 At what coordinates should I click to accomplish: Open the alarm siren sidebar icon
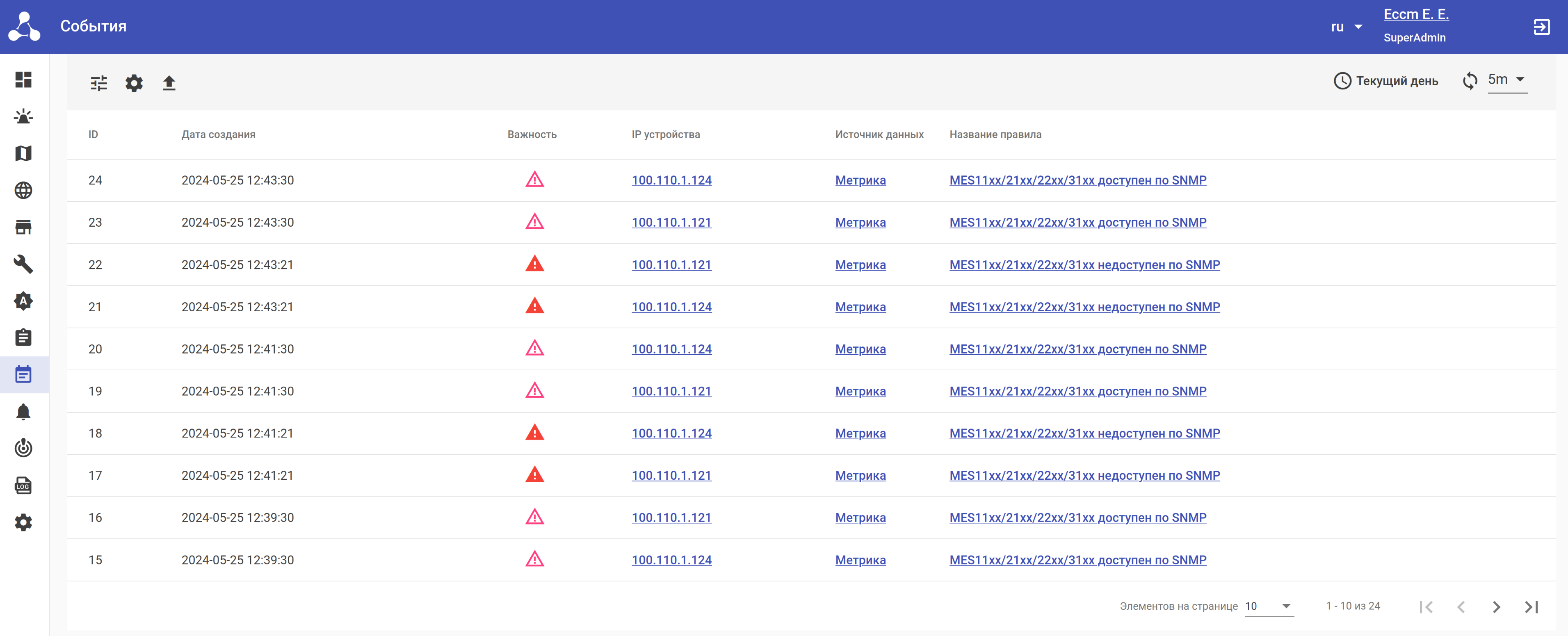click(x=23, y=116)
